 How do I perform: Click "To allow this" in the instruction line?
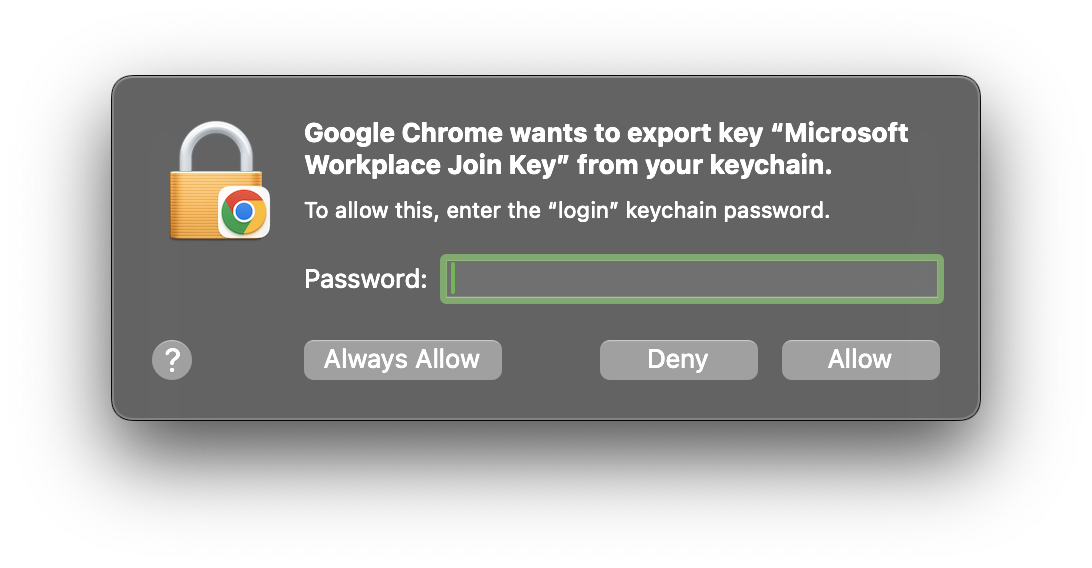369,211
